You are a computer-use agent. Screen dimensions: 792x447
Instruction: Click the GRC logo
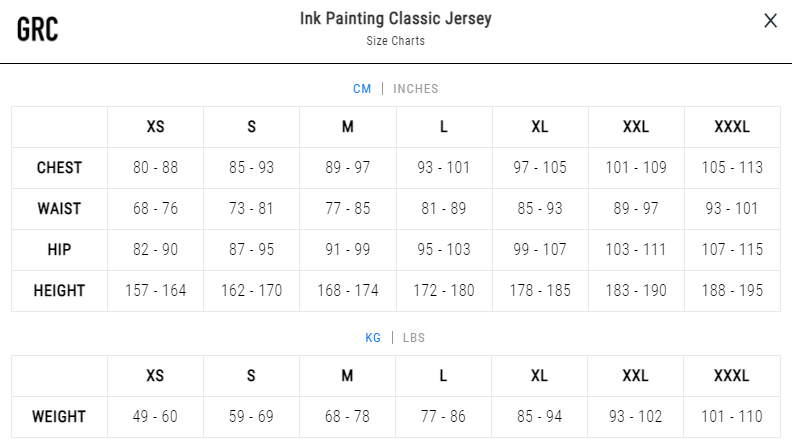coord(37,29)
